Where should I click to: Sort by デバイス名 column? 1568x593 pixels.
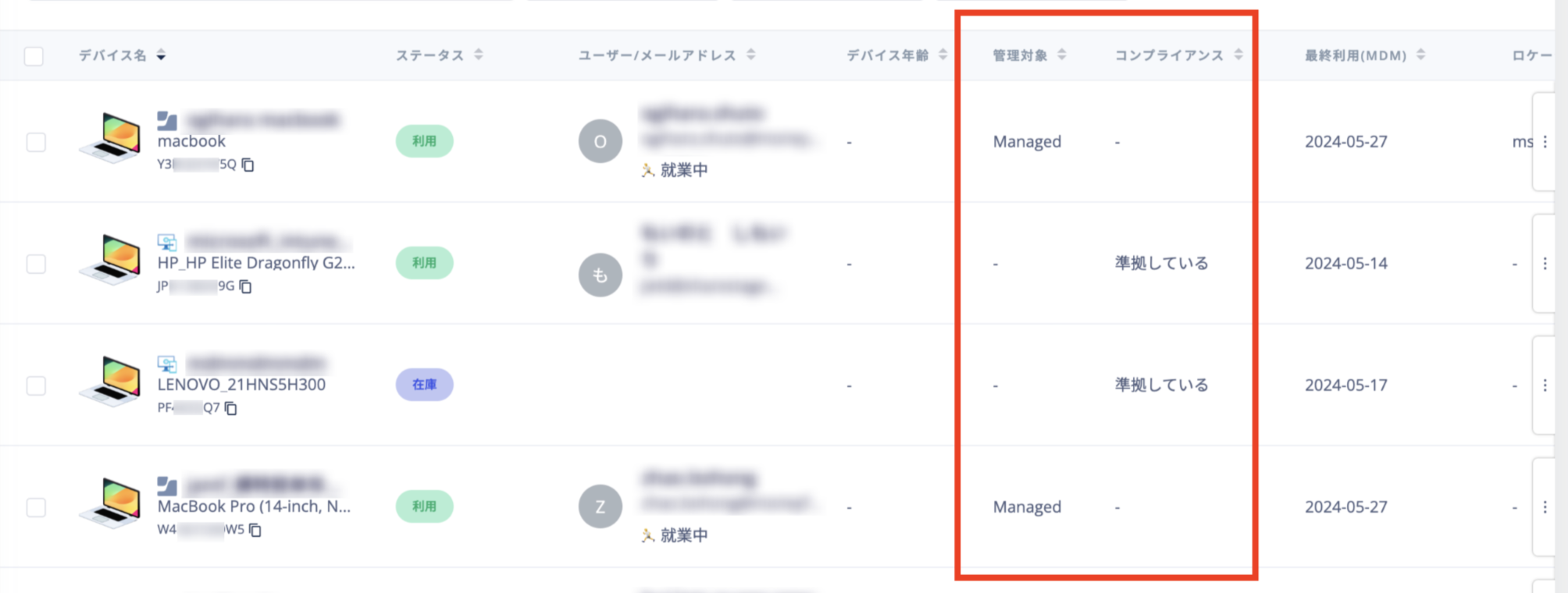pos(161,55)
